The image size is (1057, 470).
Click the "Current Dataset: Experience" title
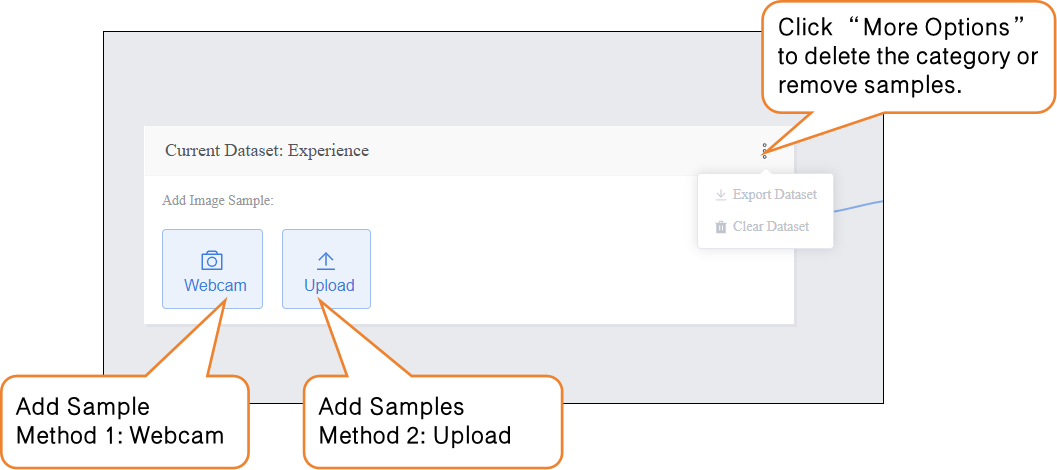click(x=266, y=151)
